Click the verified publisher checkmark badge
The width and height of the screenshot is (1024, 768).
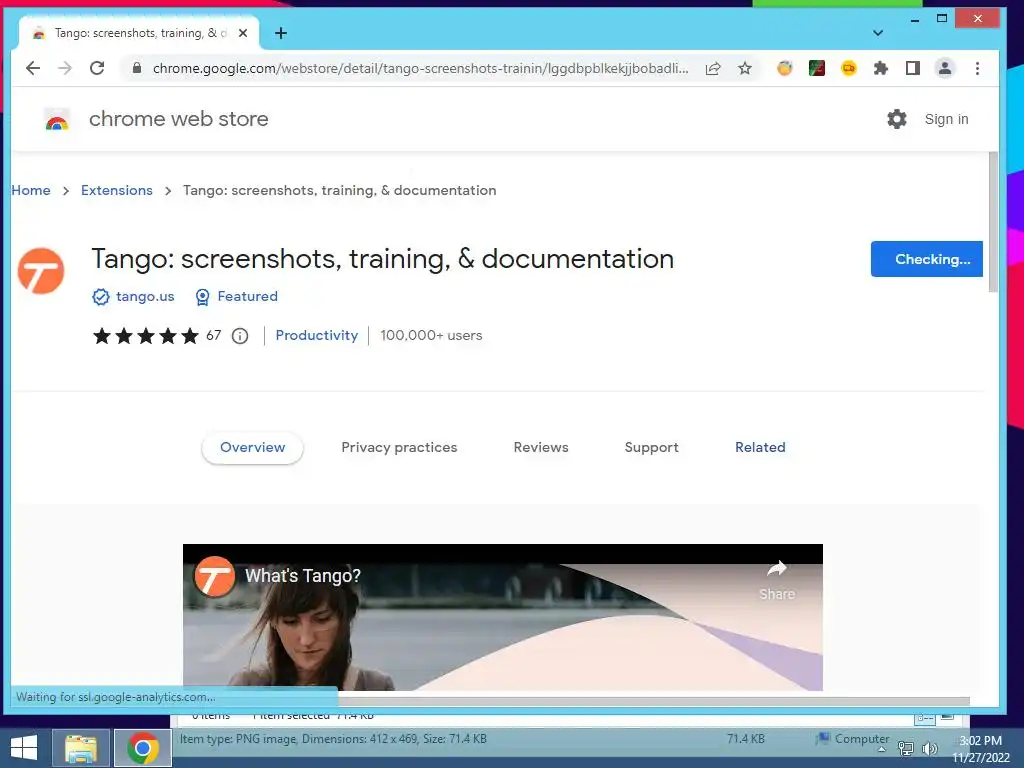[x=101, y=297]
